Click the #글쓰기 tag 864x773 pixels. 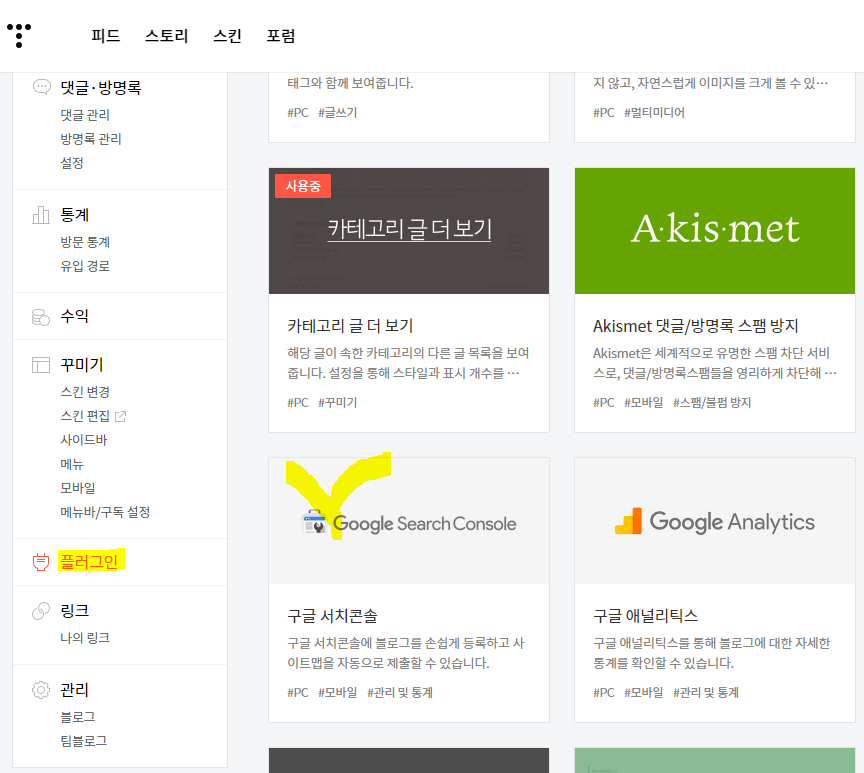pyautogui.click(x=338, y=113)
